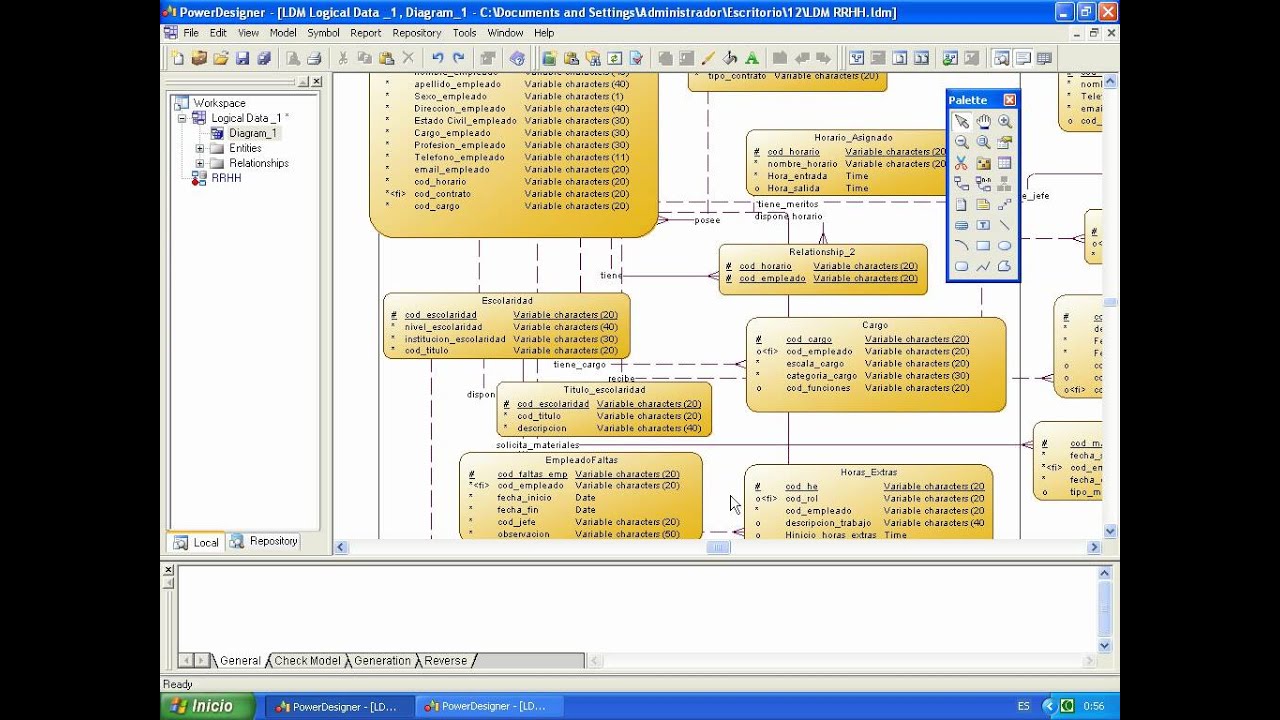
Task: Select the File tool in Palette
Action: coord(961,205)
